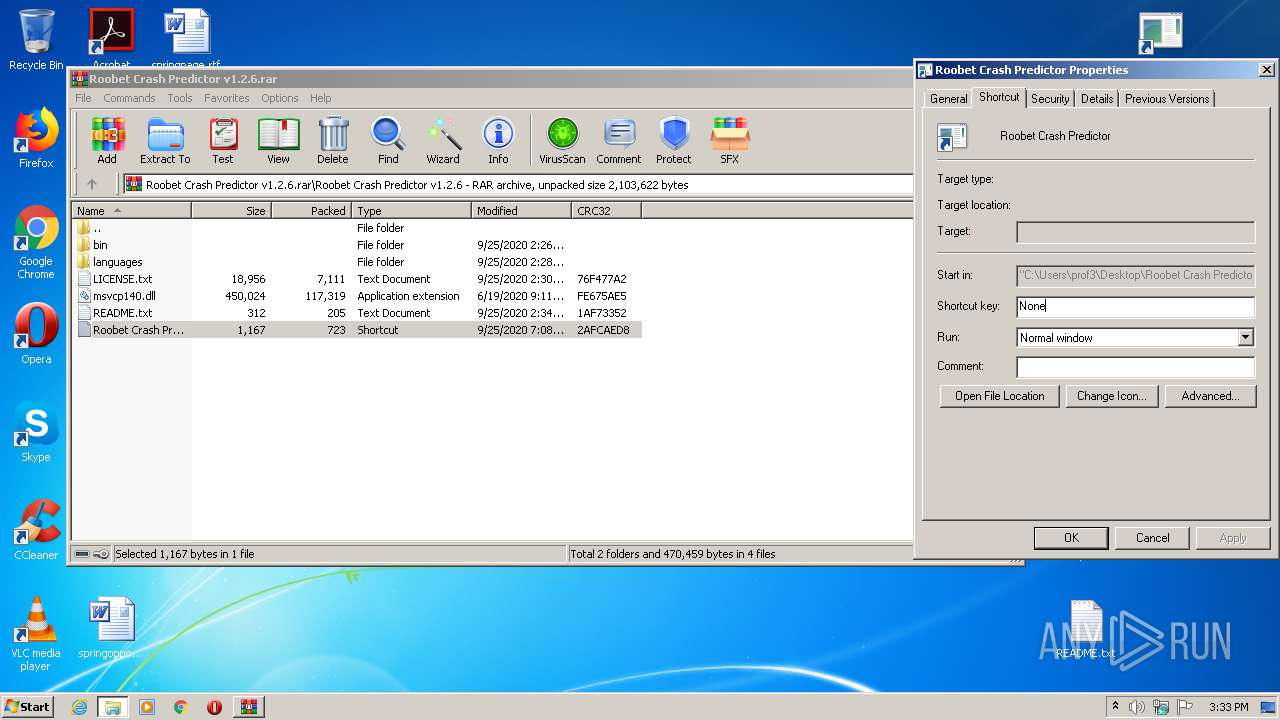Open the Help menu
1280x720 pixels.
point(320,98)
